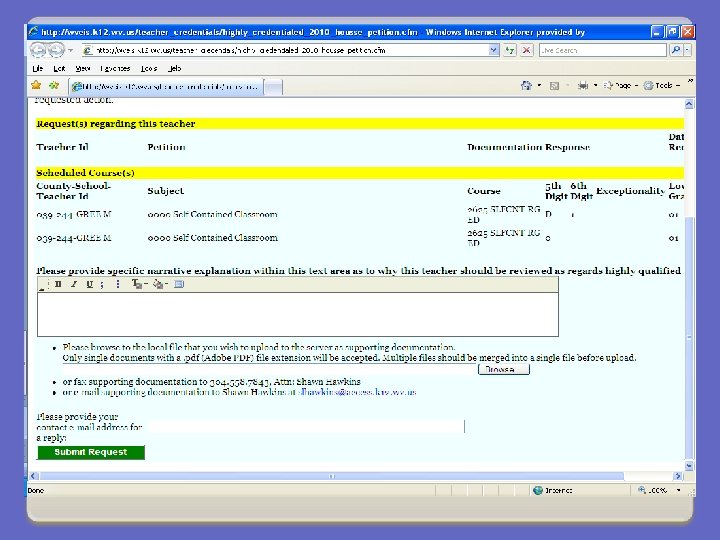
Task: Open the Edit menu
Action: click(x=59, y=68)
